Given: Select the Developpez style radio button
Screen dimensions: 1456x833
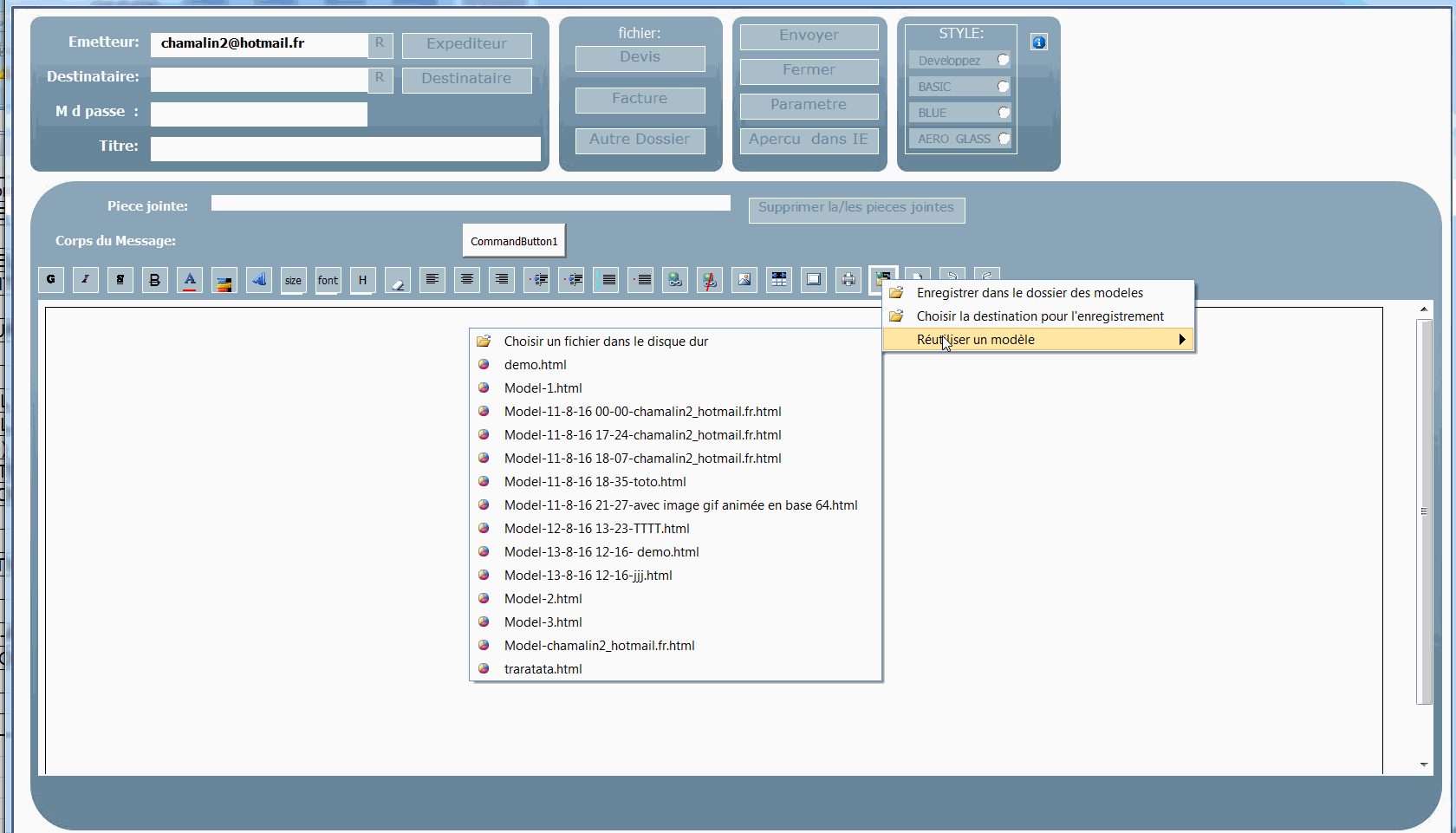Looking at the screenshot, I should coord(1003,60).
